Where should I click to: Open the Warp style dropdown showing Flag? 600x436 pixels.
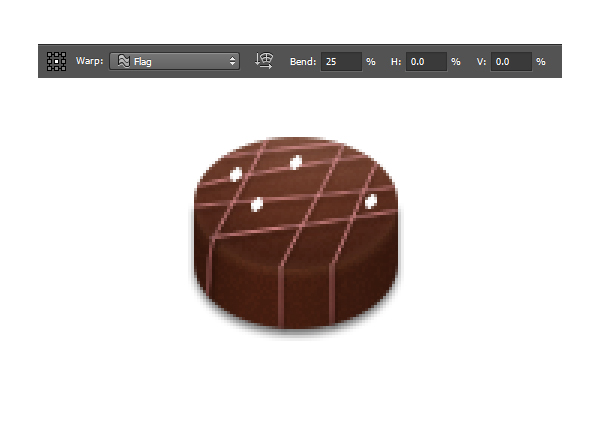coord(175,61)
